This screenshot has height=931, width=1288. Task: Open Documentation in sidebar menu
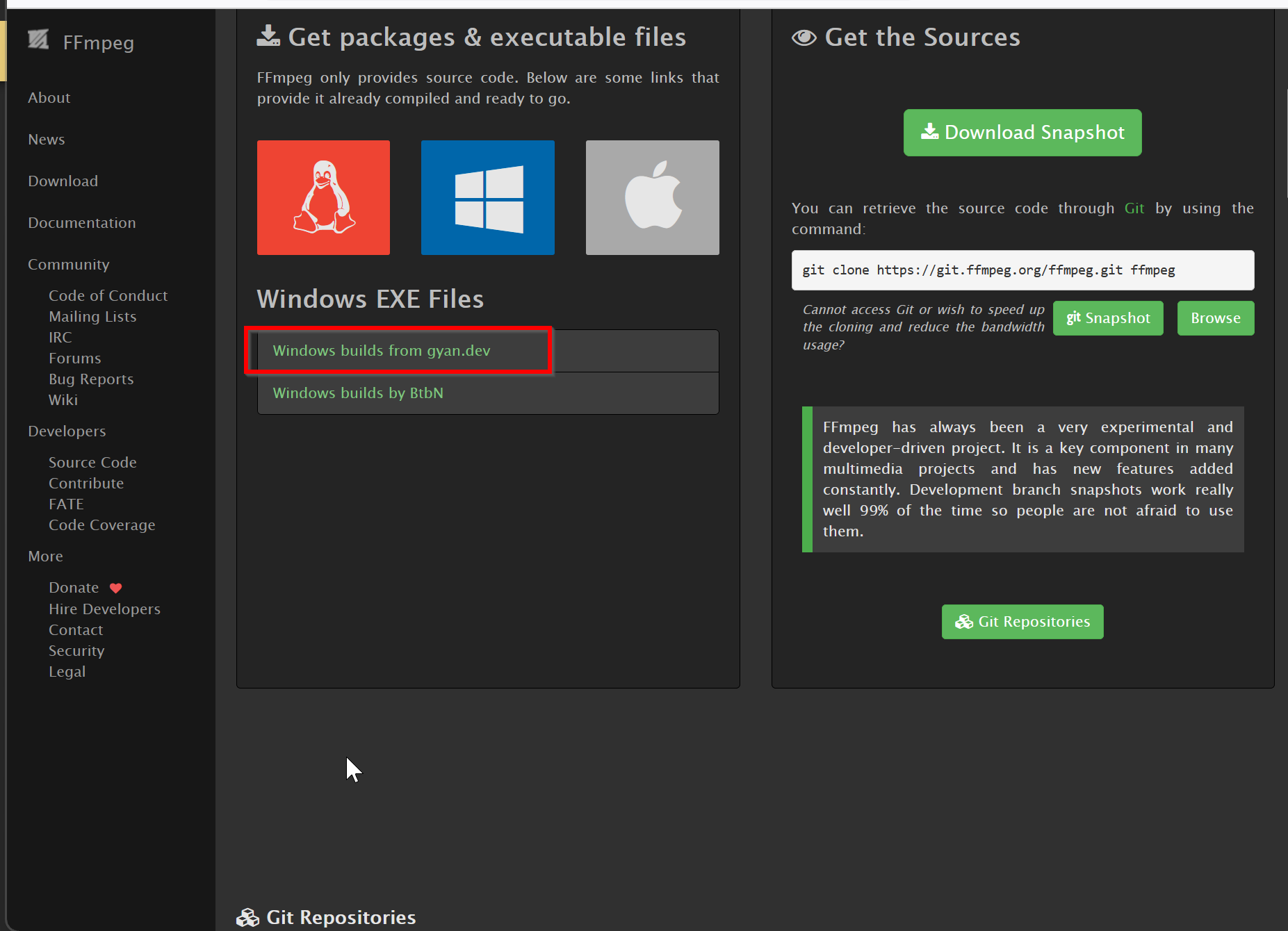pyautogui.click(x=82, y=223)
